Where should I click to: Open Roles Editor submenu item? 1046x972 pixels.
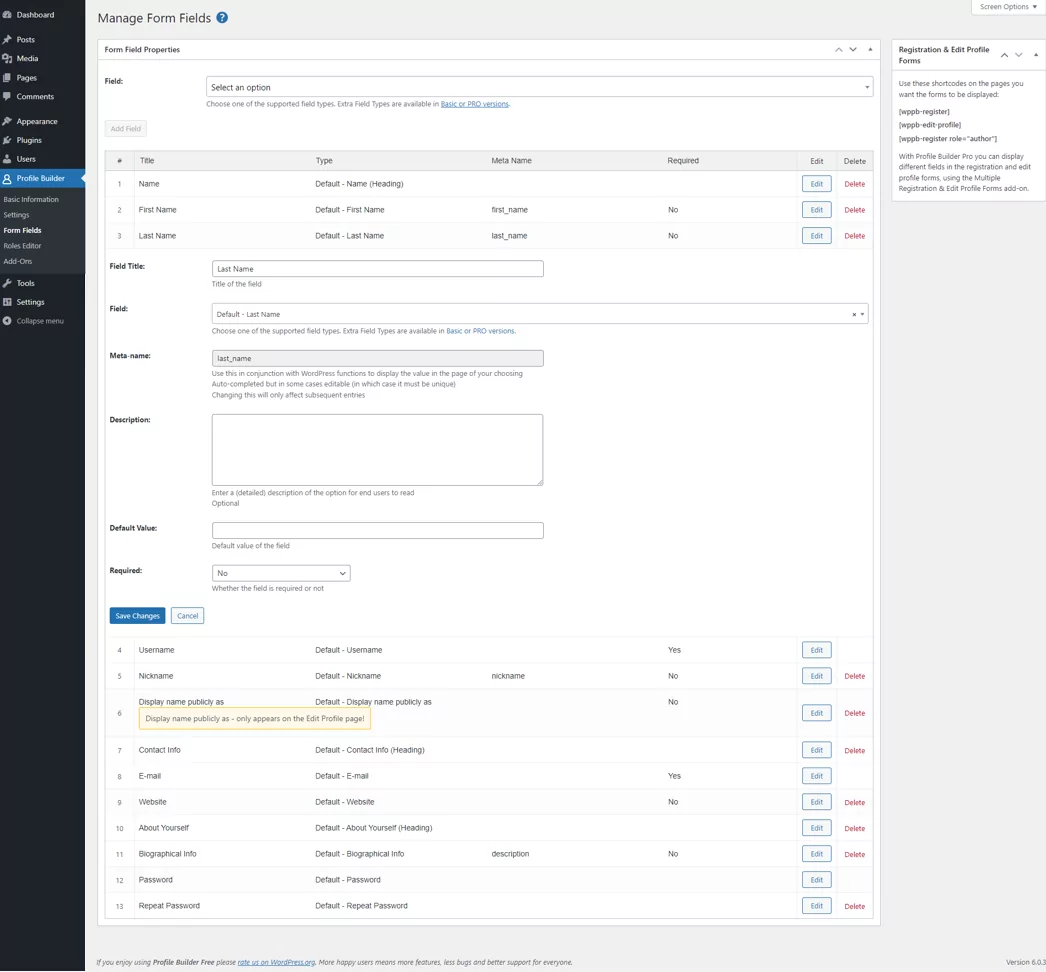tap(22, 246)
